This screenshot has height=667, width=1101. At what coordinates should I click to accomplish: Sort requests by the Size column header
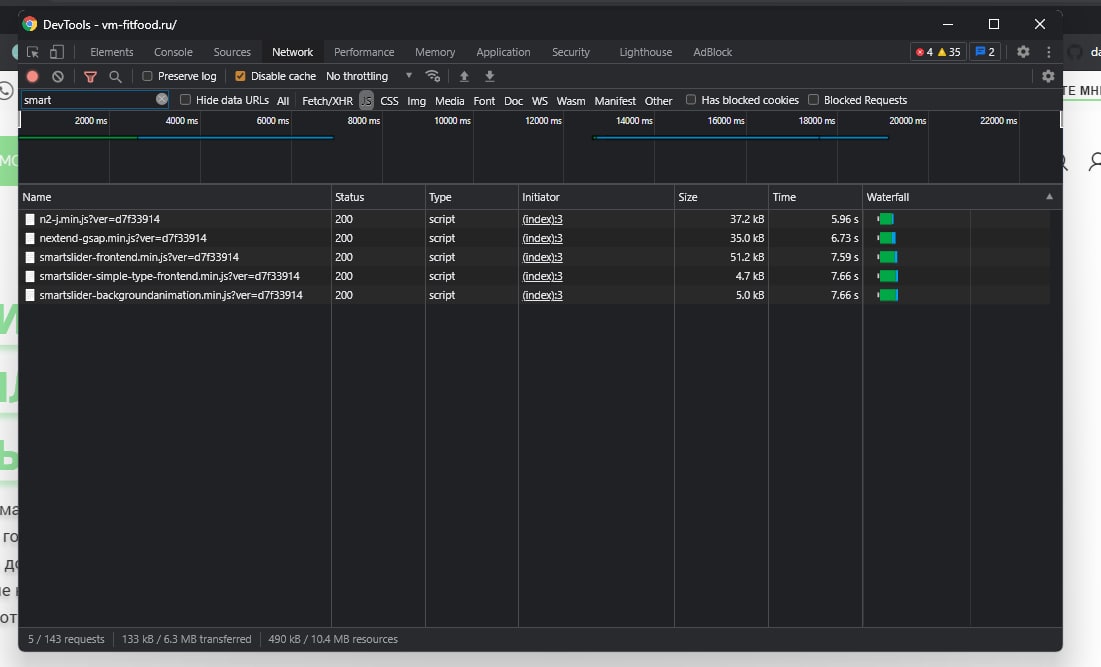(721, 197)
